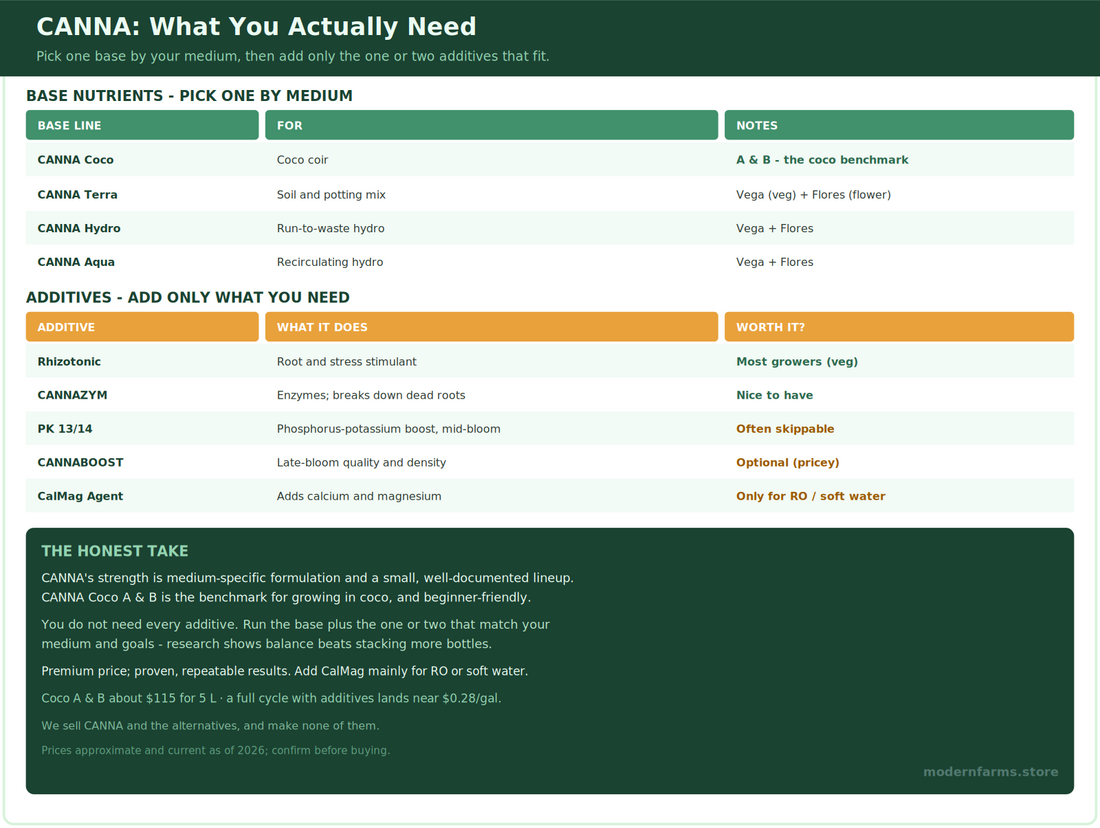Click 'Vega (veg) + Flores (flower)' note
Viewport: 1100px width, 828px height.
pyautogui.click(x=813, y=194)
